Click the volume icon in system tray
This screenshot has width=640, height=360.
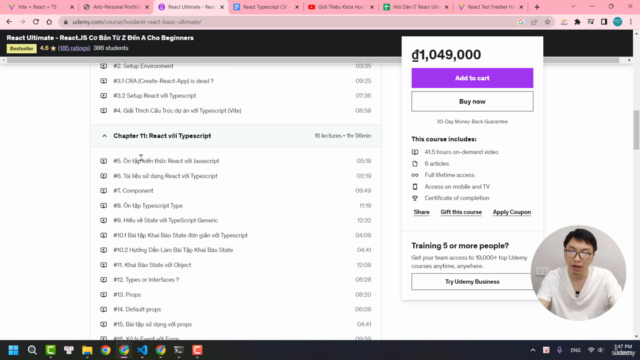[601, 350]
